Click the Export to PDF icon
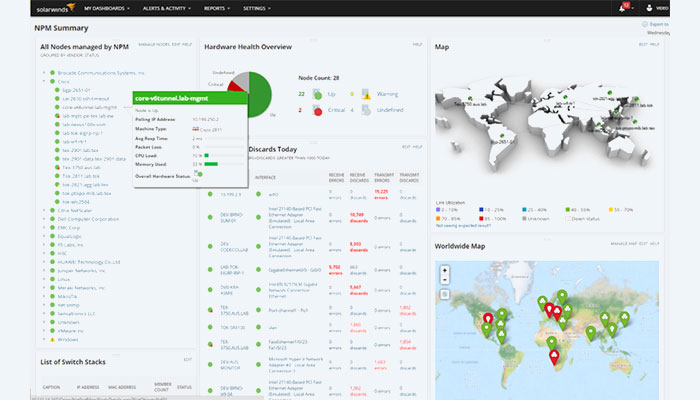 click(x=645, y=24)
